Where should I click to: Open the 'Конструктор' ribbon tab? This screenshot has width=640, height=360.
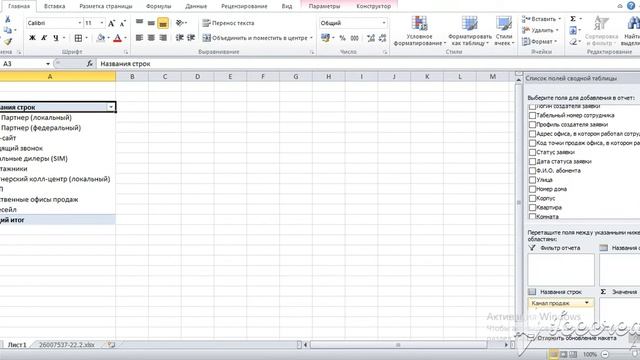[373, 6]
